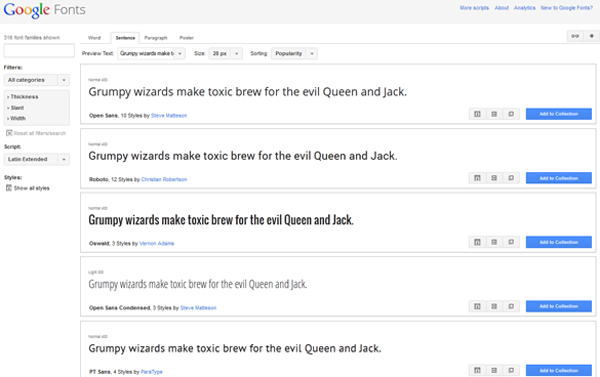
Task: Click the middle icon button in Open Sans row
Action: [494, 114]
